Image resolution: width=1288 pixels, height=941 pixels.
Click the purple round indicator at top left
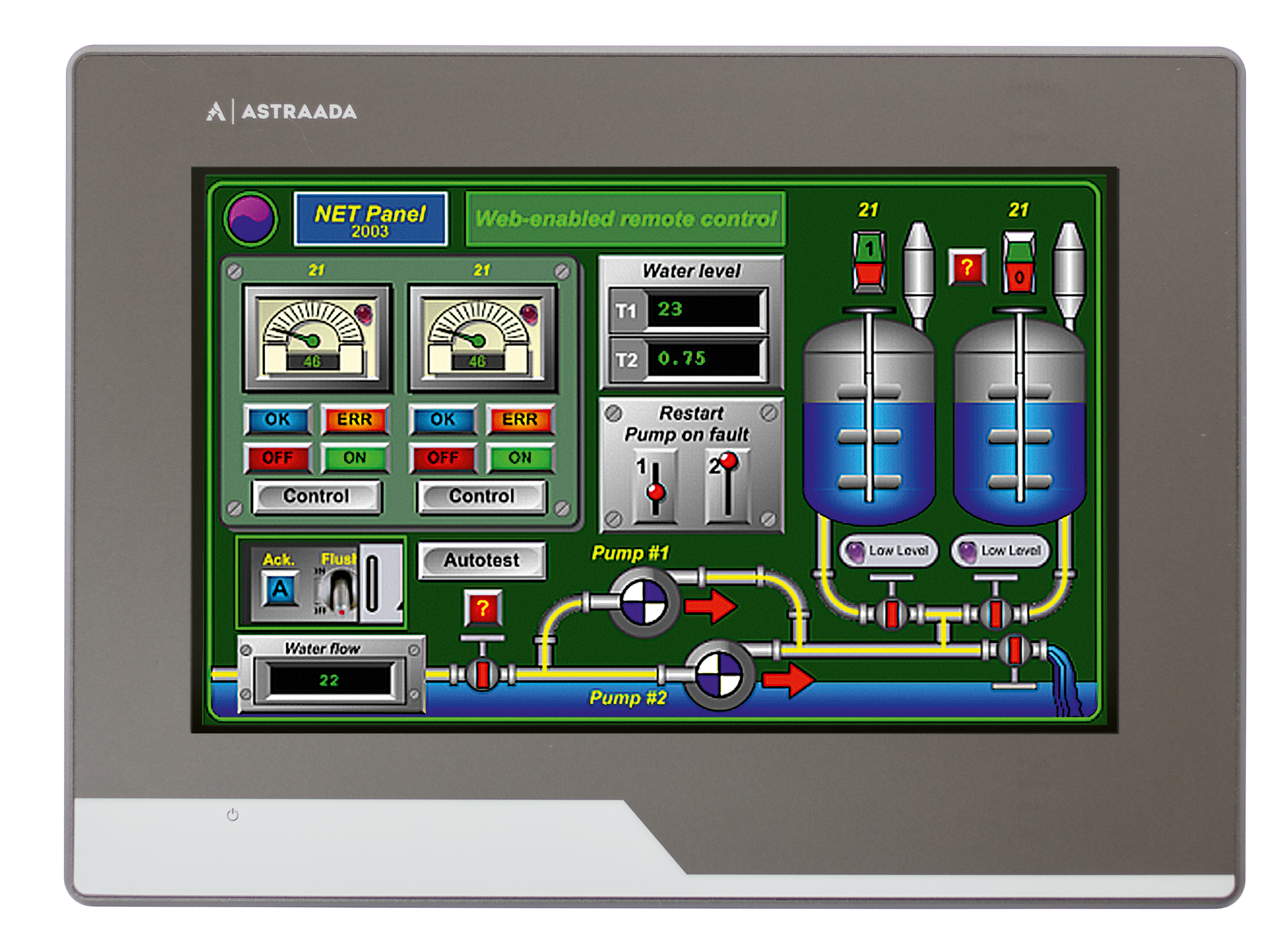pos(251,219)
